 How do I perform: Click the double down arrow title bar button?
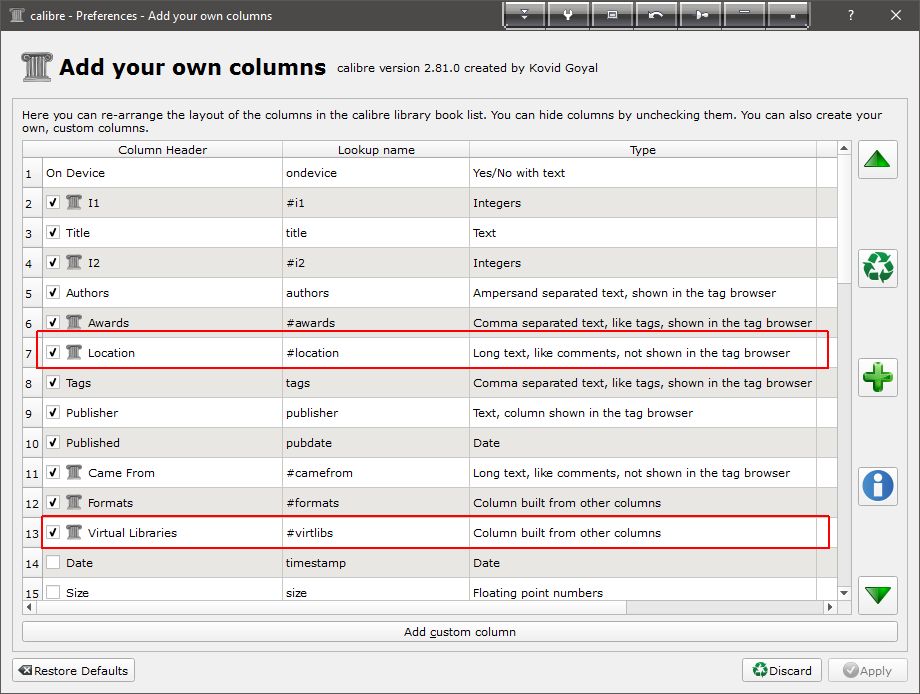tap(524, 15)
